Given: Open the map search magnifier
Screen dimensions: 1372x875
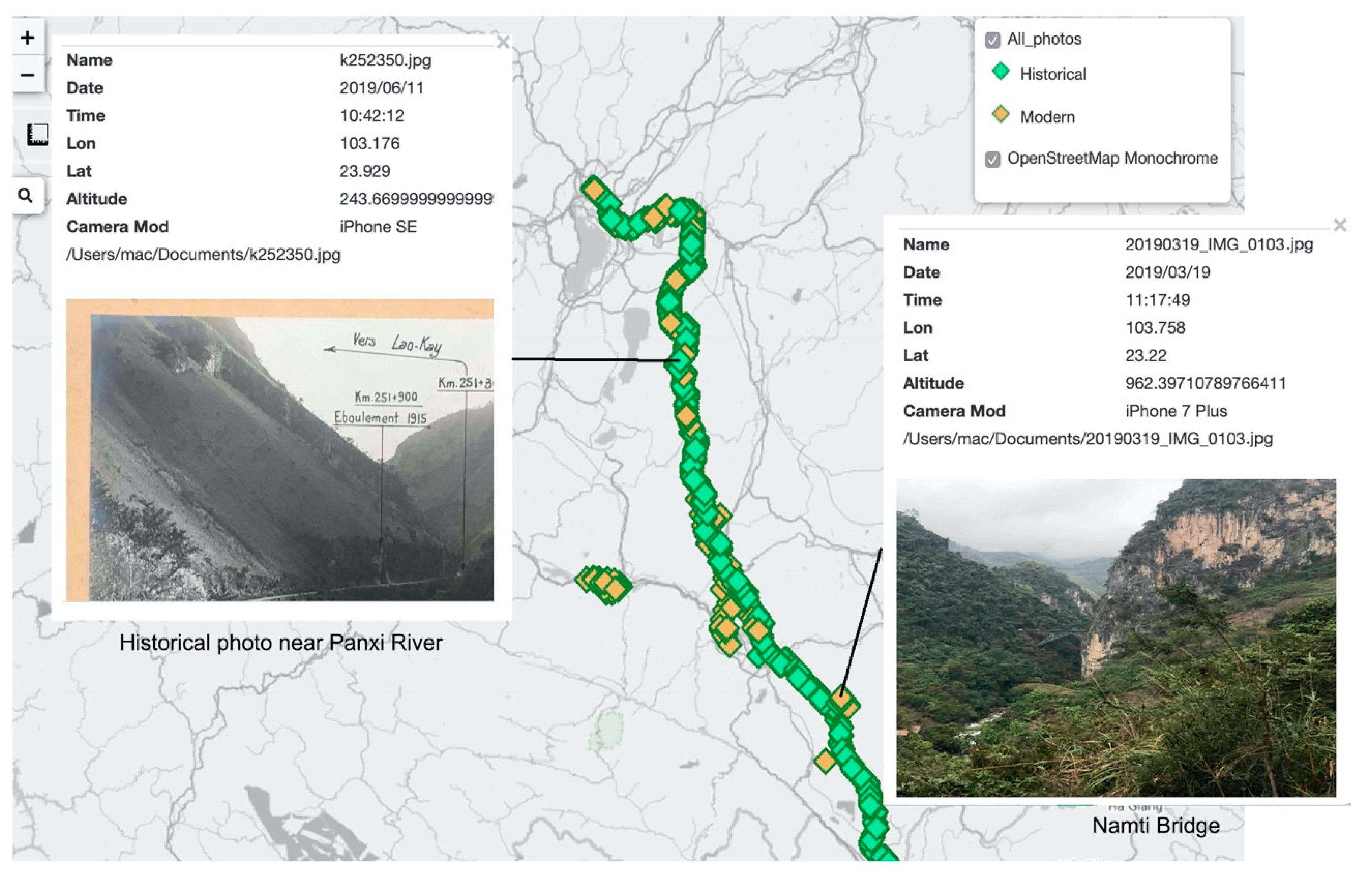Looking at the screenshot, I should coord(26,196).
